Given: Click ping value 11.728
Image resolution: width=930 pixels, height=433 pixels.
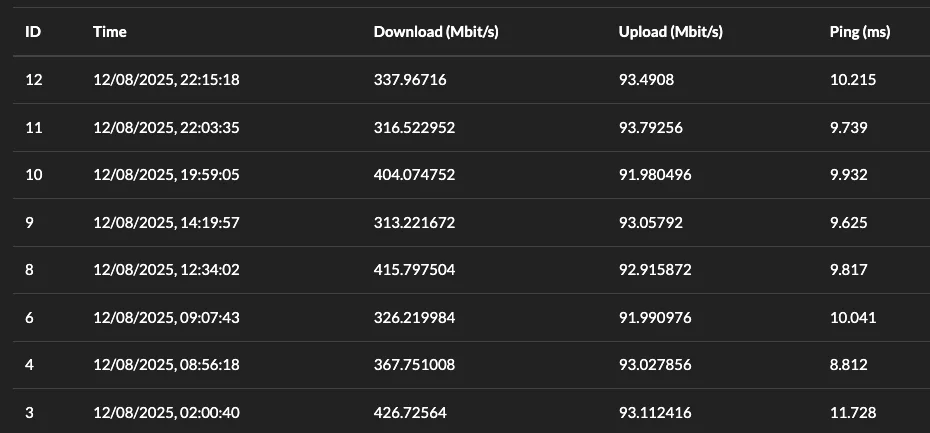Looking at the screenshot, I should tap(852, 412).
